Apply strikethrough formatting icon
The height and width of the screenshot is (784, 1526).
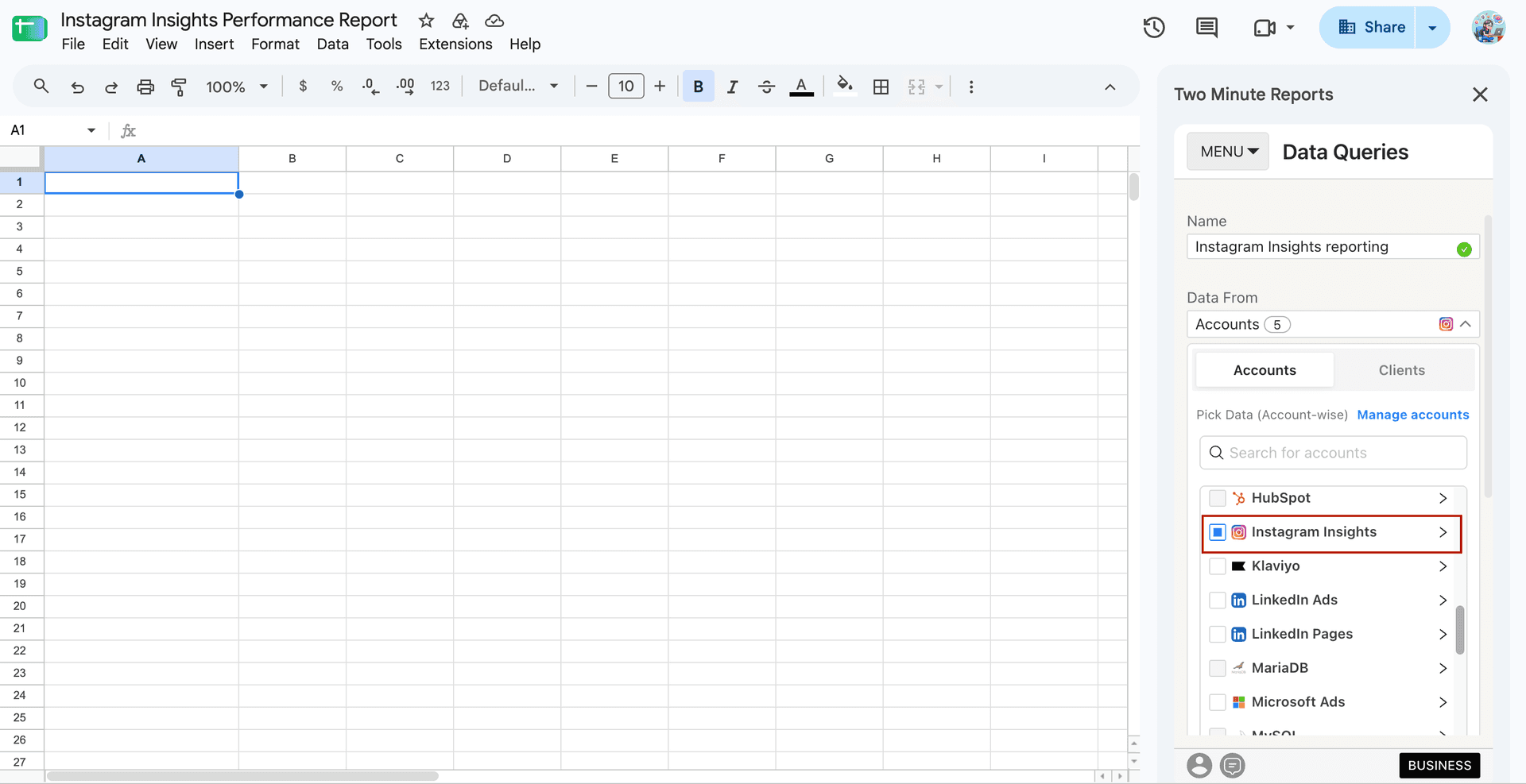tap(766, 87)
